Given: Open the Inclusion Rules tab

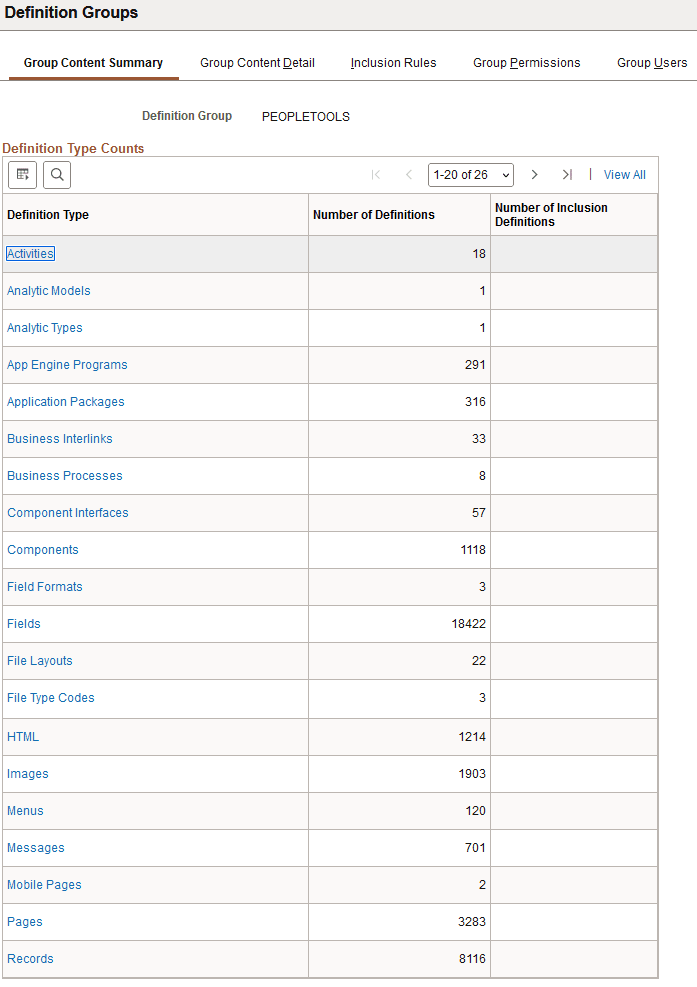Looking at the screenshot, I should pos(393,62).
